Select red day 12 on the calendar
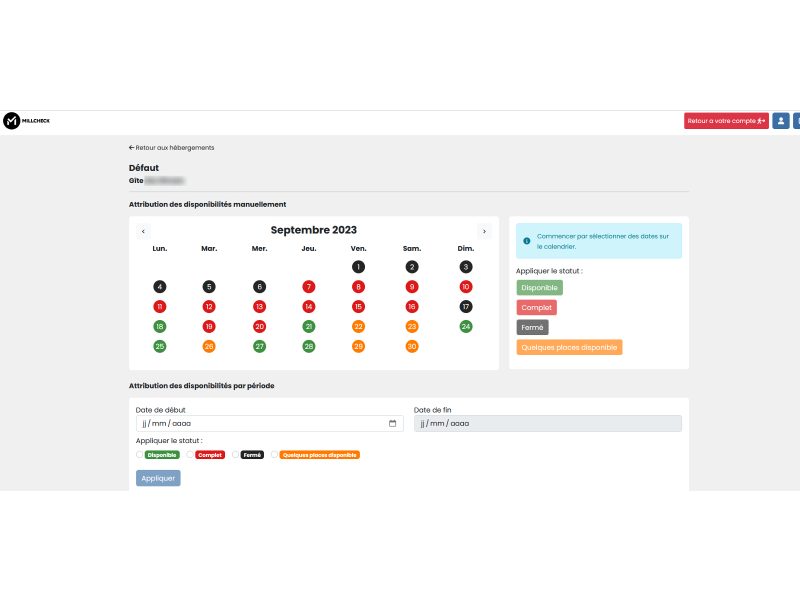 (209, 307)
